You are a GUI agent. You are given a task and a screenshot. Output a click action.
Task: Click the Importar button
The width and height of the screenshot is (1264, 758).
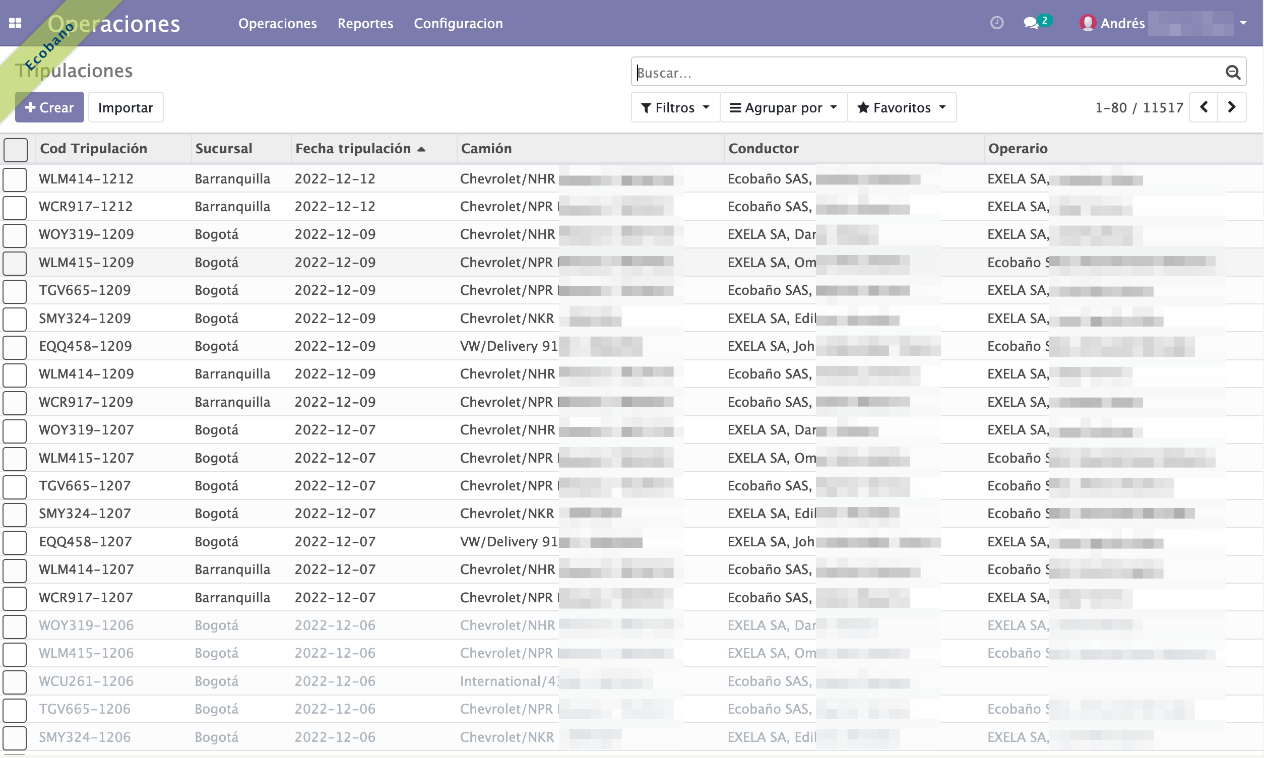[125, 107]
